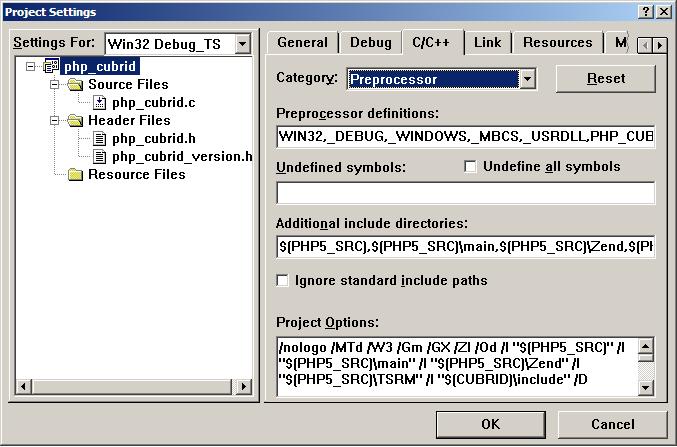This screenshot has height=447, width=677.
Task: Switch to the Link tab
Action: pyautogui.click(x=487, y=42)
